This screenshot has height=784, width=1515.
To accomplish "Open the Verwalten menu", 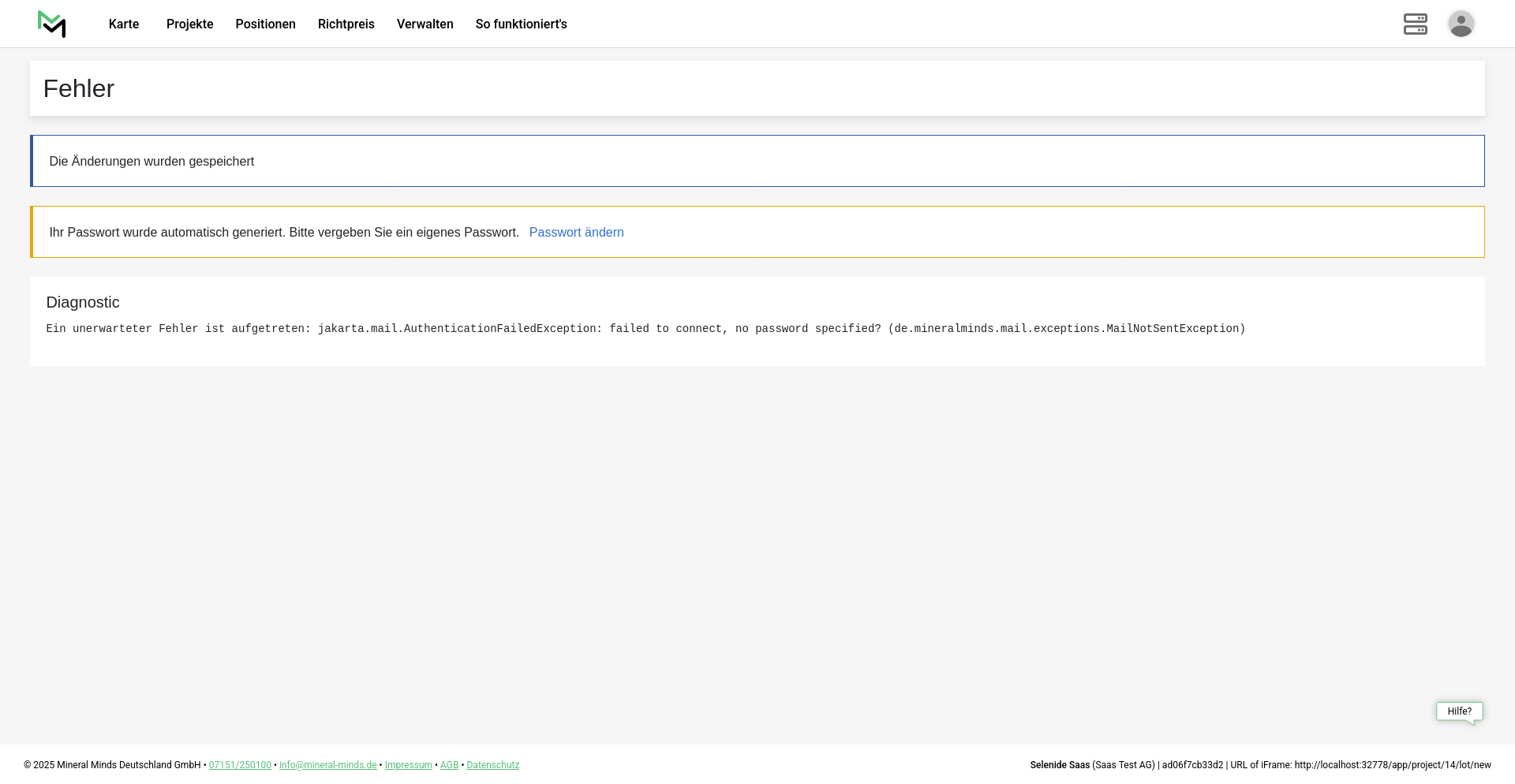I will [425, 24].
